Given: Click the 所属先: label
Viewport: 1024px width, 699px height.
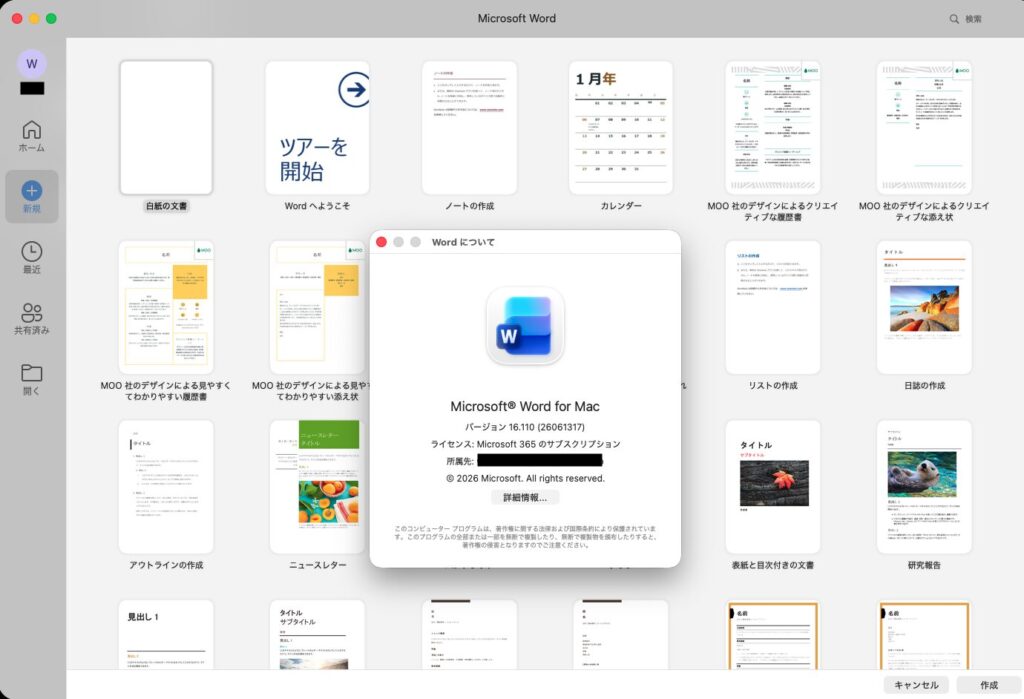Looking at the screenshot, I should [x=460, y=461].
